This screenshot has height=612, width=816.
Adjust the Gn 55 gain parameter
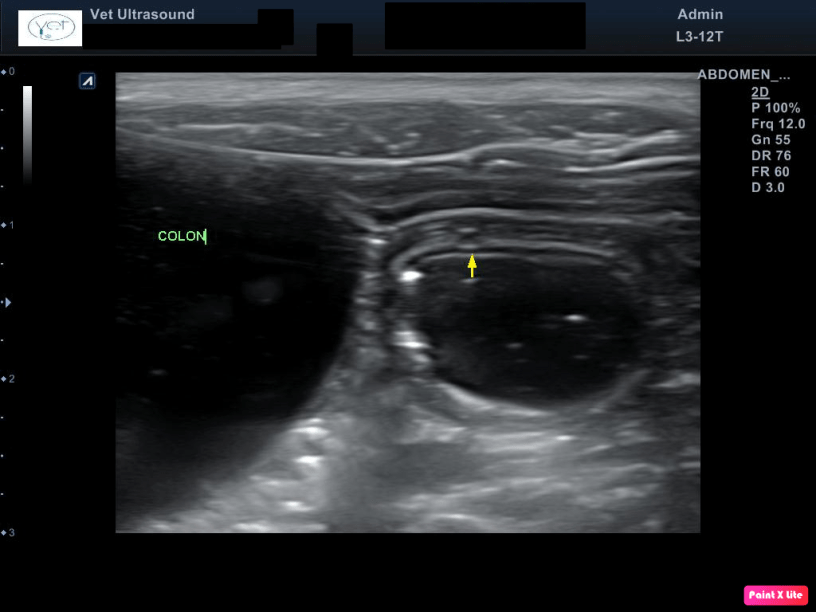tap(770, 140)
